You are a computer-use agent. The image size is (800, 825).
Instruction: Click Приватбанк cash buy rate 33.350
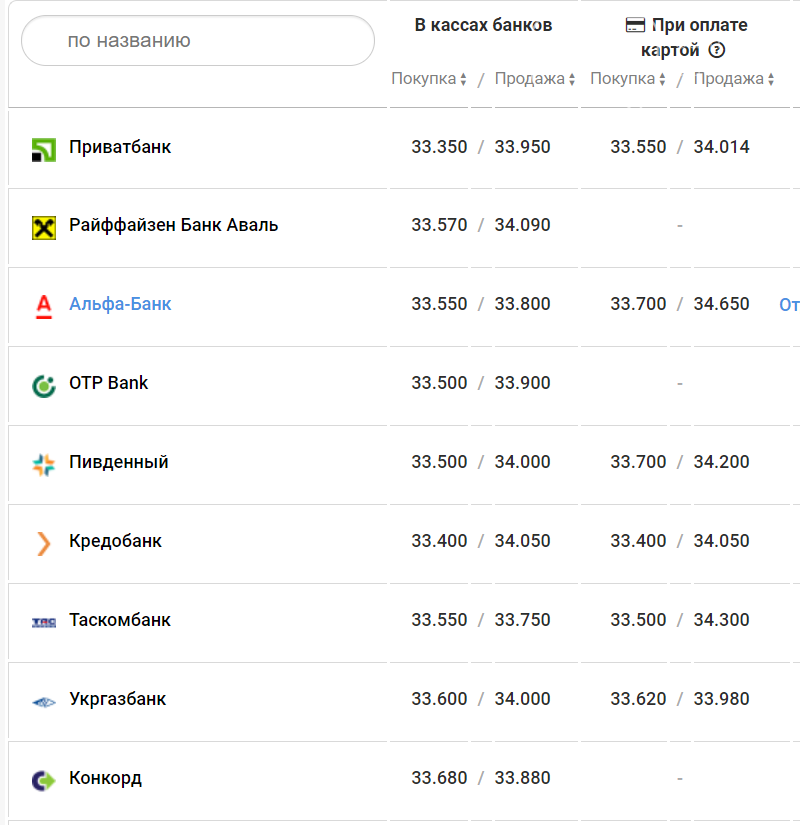pos(439,147)
